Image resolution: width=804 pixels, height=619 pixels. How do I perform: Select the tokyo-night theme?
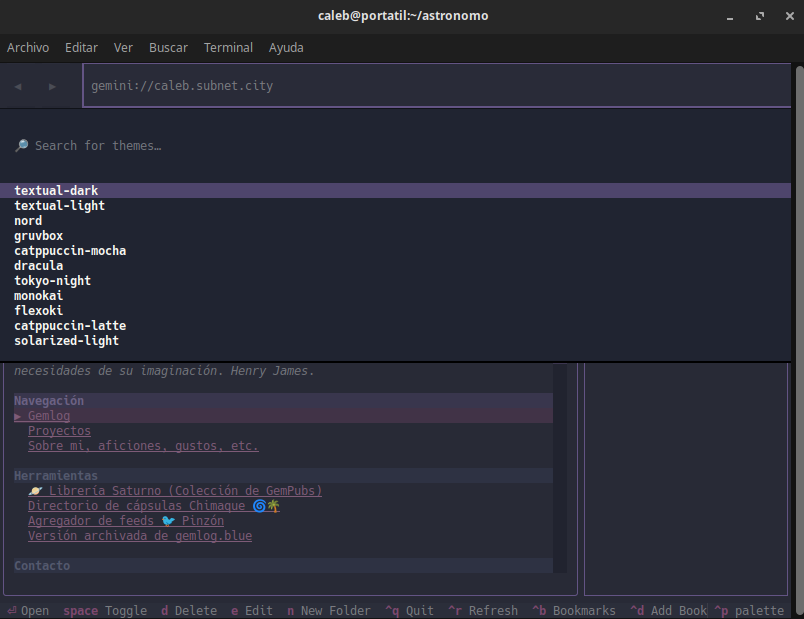tap(52, 281)
